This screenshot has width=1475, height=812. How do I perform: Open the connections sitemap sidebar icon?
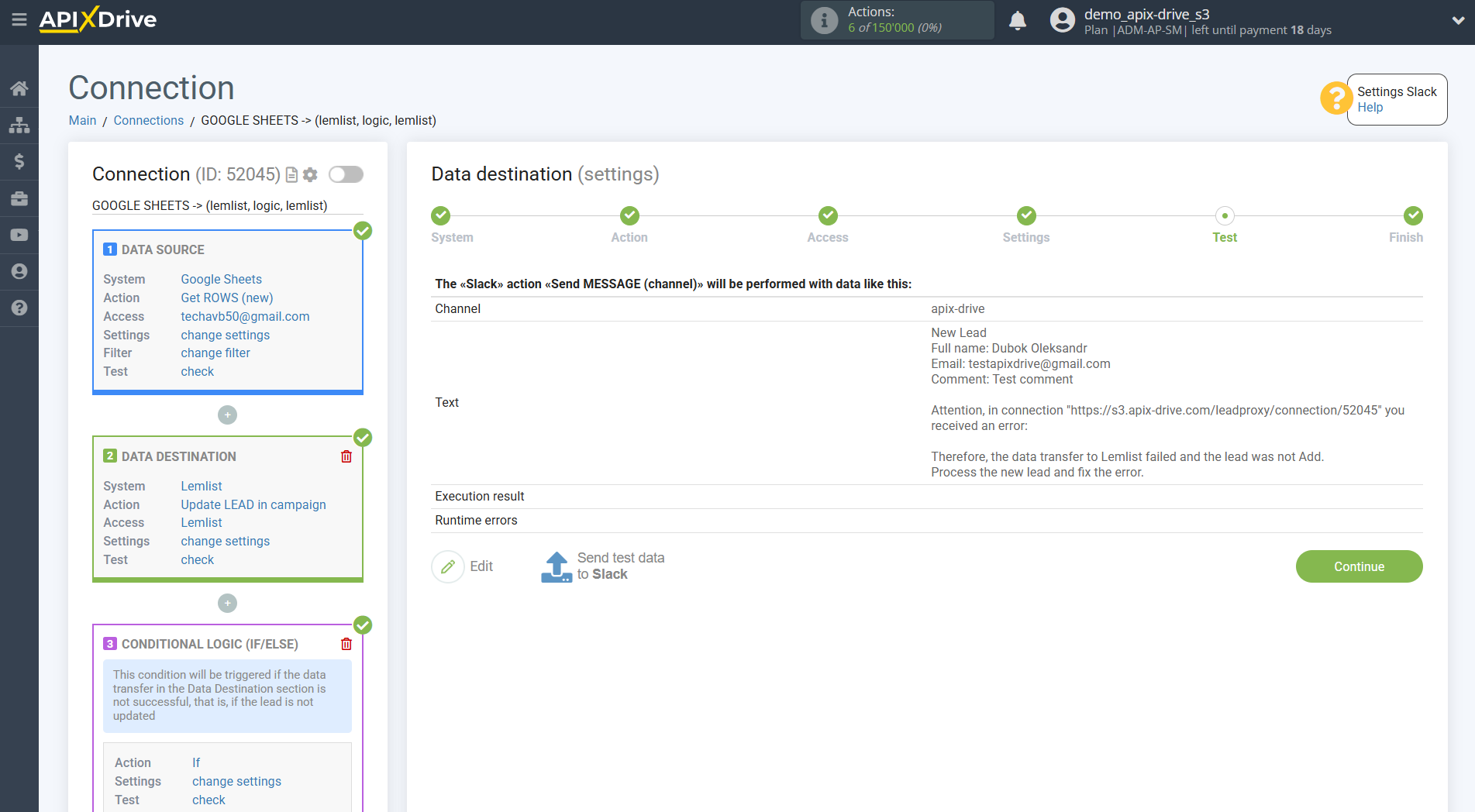click(19, 125)
